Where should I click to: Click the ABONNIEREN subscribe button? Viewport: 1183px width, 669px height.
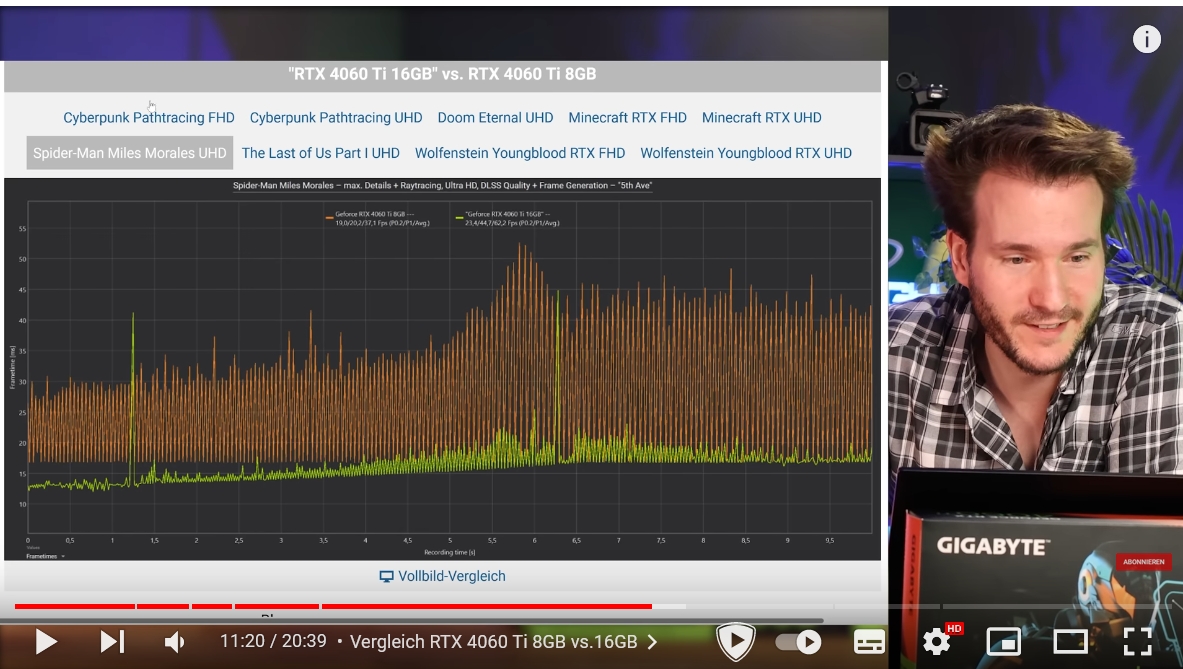click(x=1143, y=562)
